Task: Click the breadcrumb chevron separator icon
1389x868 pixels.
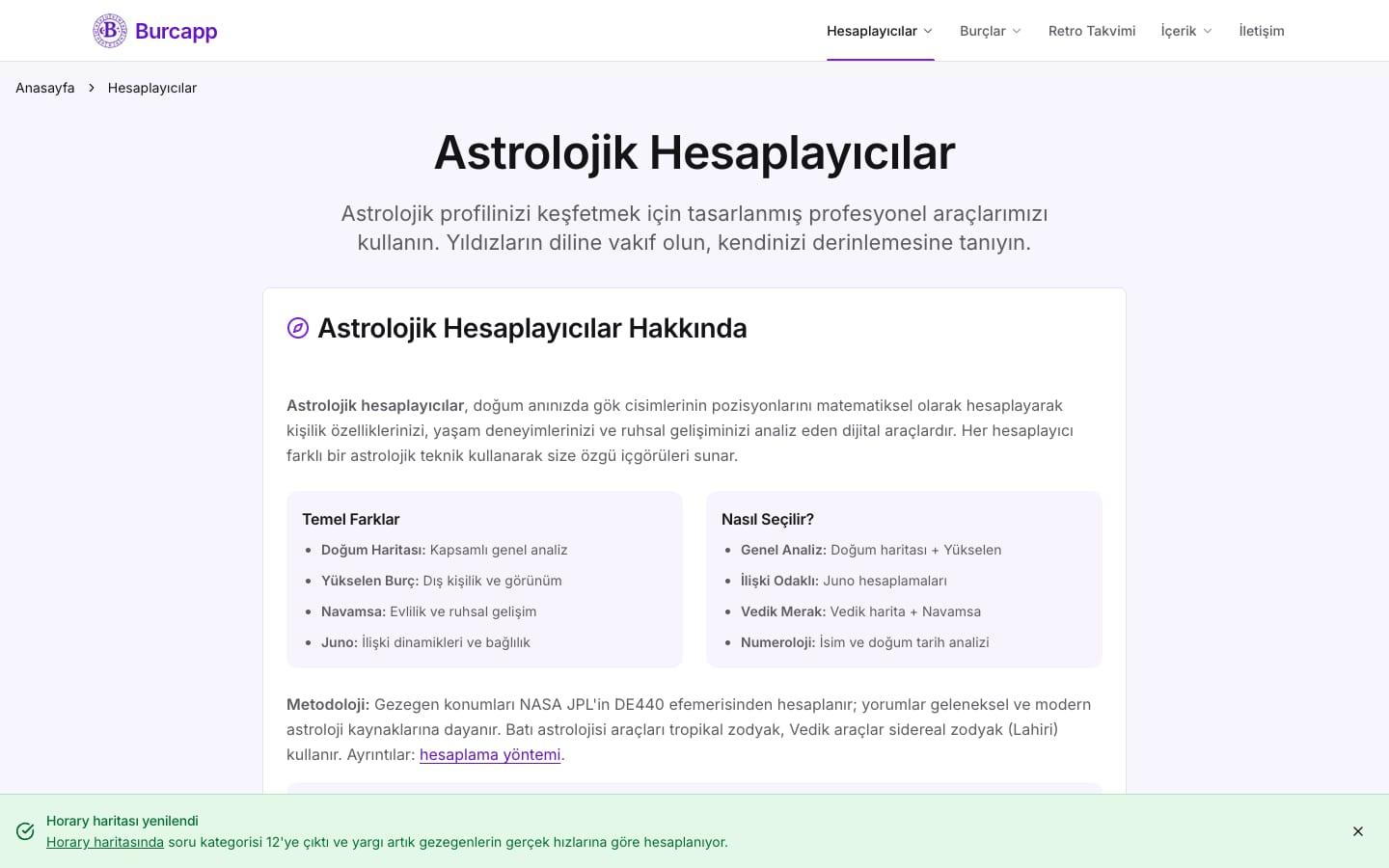Action: (x=92, y=88)
